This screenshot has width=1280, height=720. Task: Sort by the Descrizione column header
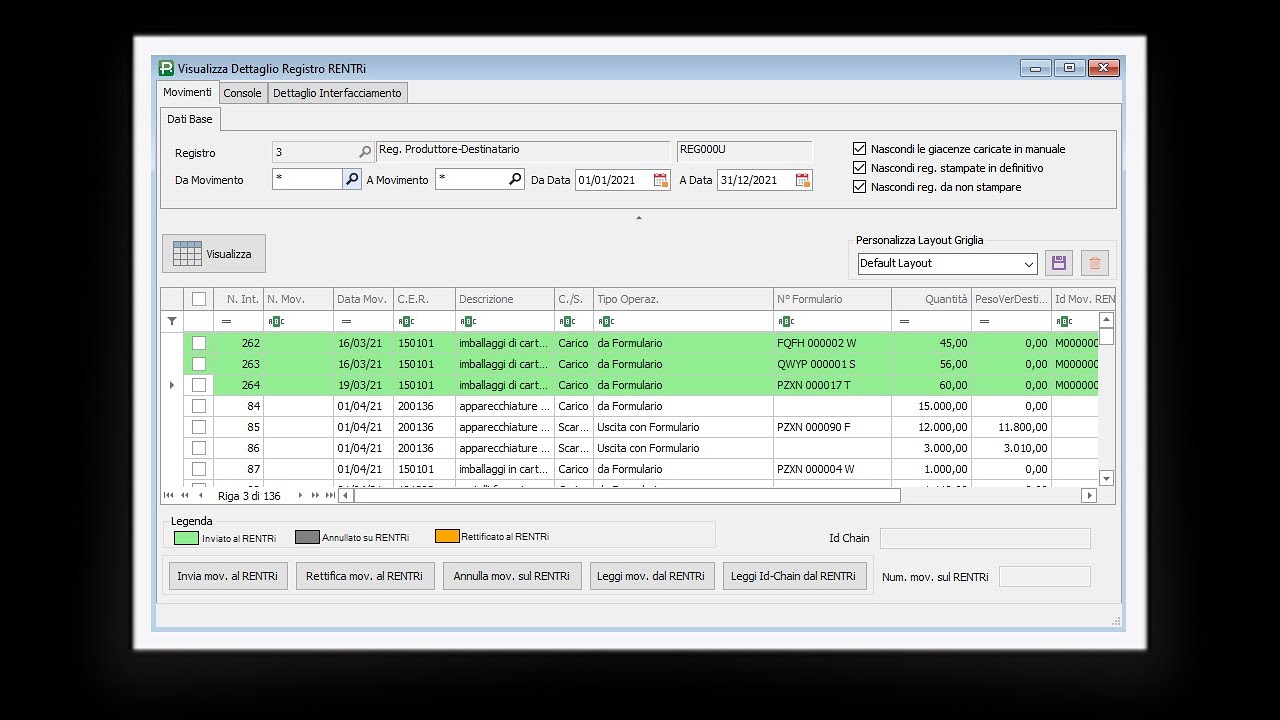click(505, 299)
